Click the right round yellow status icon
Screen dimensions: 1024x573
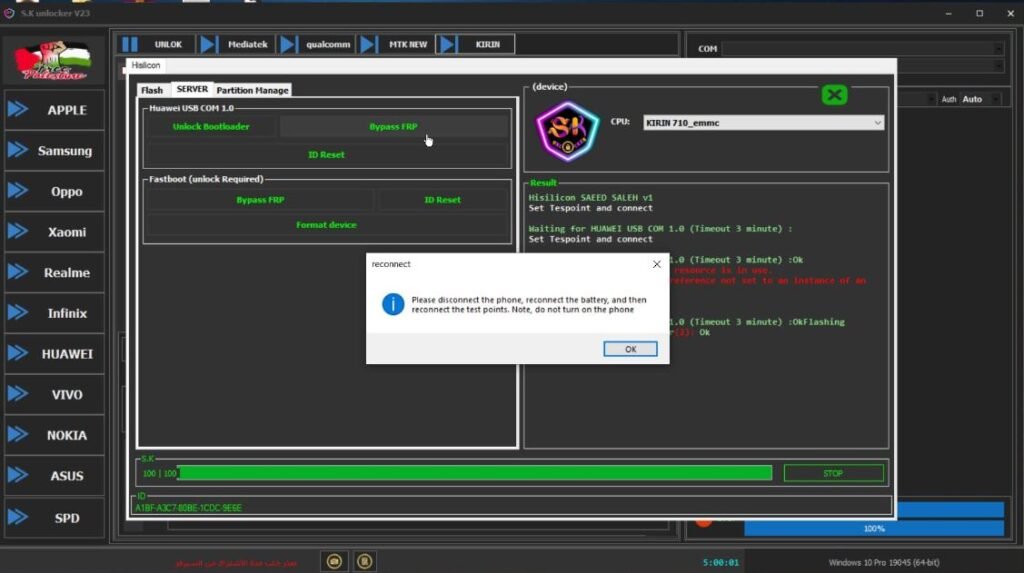click(x=364, y=561)
